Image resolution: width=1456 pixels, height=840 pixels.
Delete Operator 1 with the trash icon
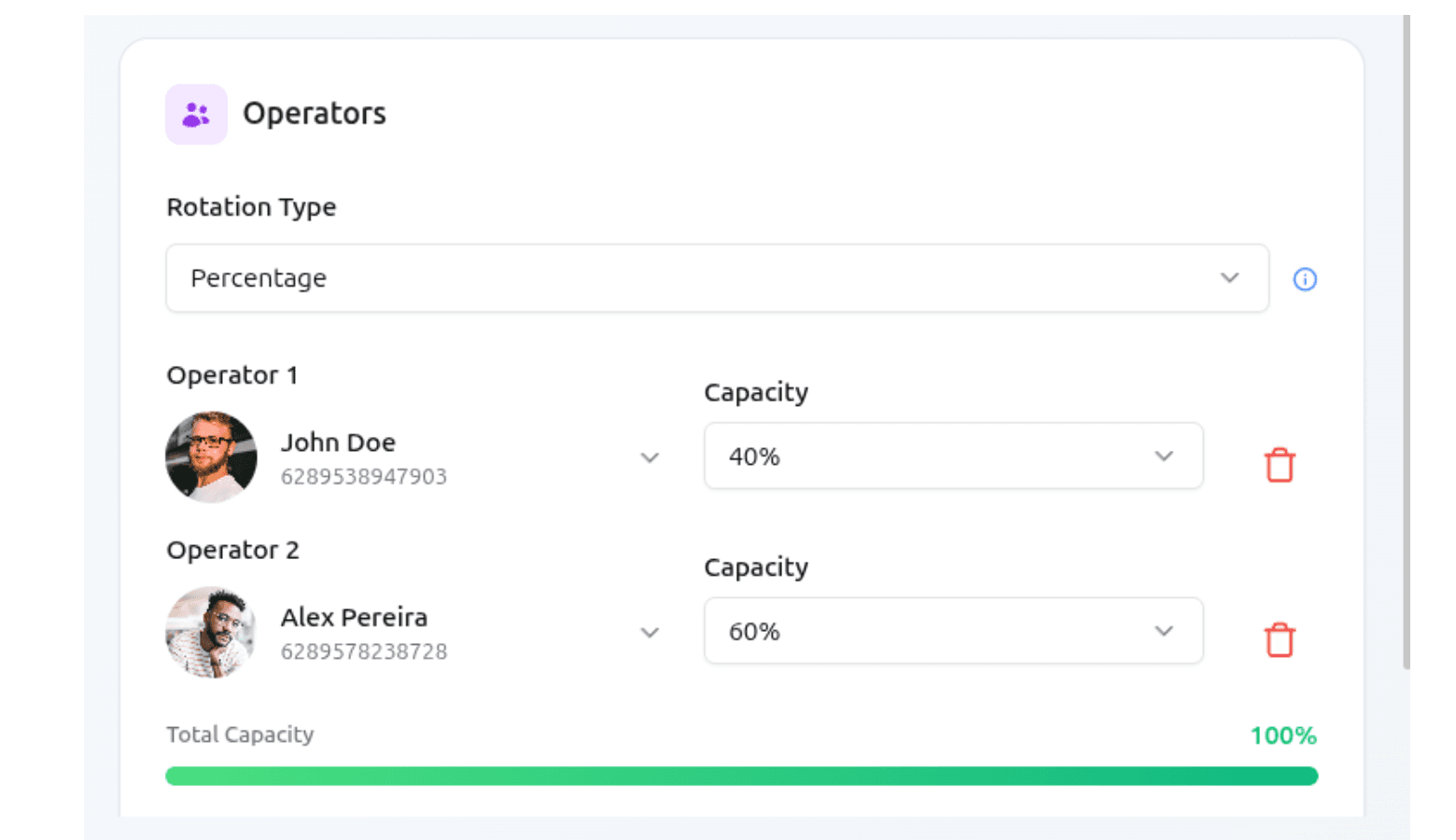coord(1280,465)
